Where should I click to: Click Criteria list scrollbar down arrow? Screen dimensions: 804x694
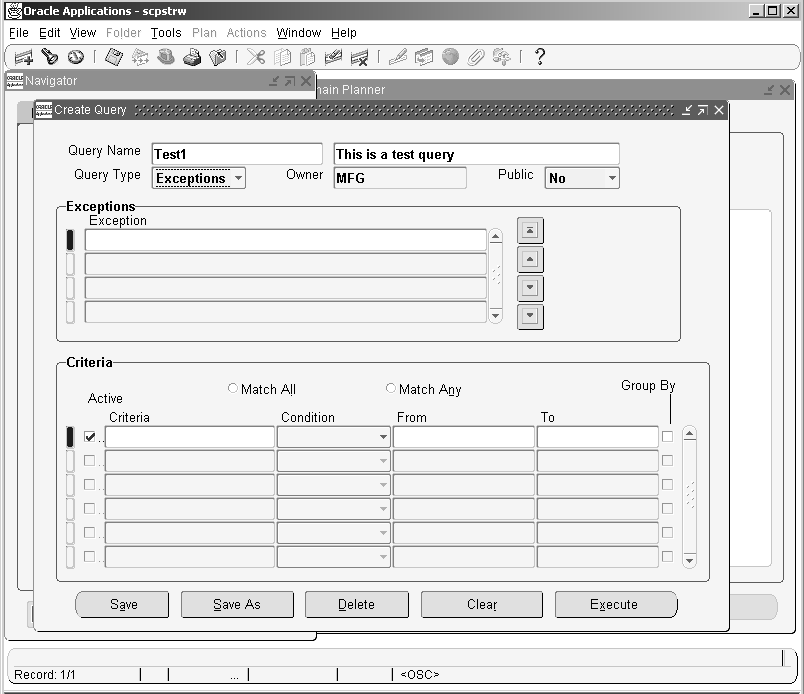690,561
